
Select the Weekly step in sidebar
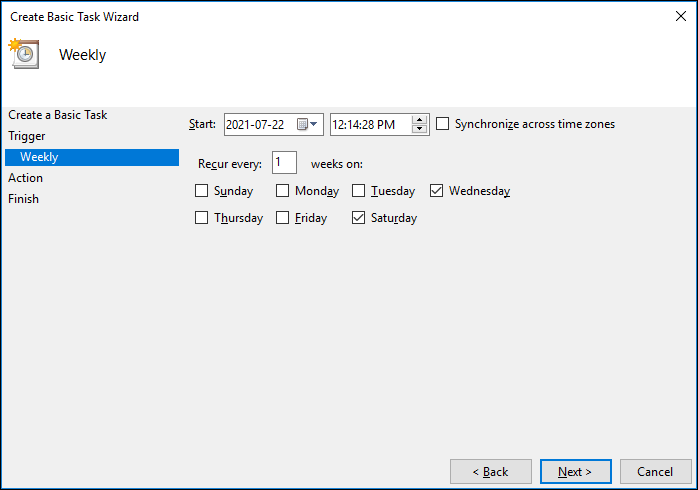pyautogui.click(x=40, y=157)
